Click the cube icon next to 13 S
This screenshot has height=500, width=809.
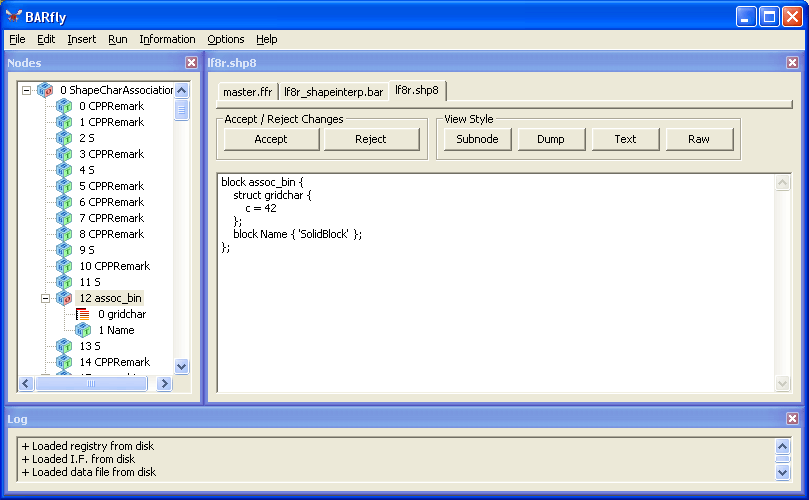(x=64, y=346)
